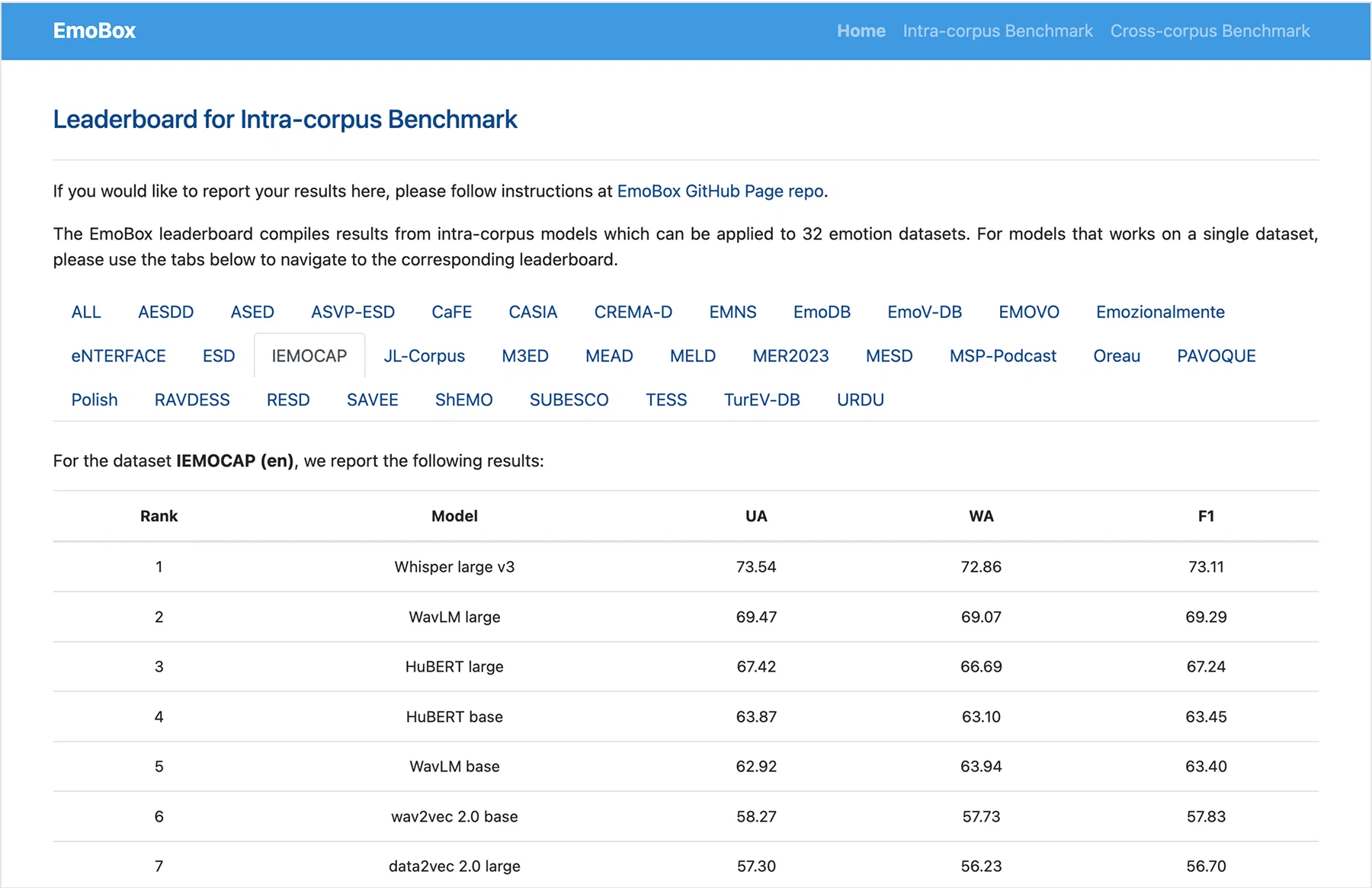This screenshot has height=888, width=1372.
Task: Open the EmoV-DB tab
Action: point(925,312)
